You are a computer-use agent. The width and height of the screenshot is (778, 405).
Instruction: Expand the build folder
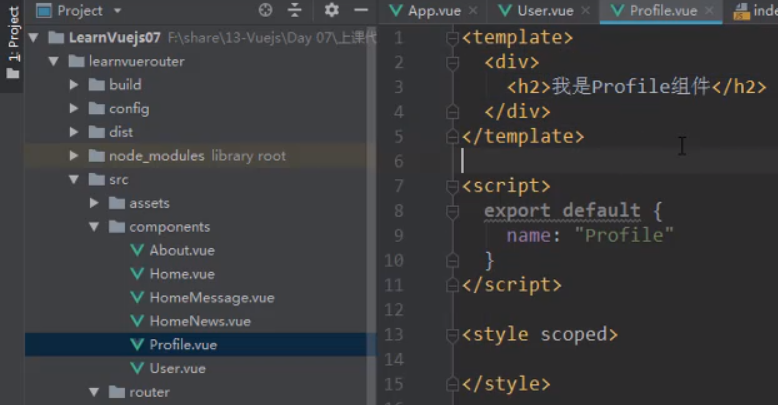click(74, 85)
